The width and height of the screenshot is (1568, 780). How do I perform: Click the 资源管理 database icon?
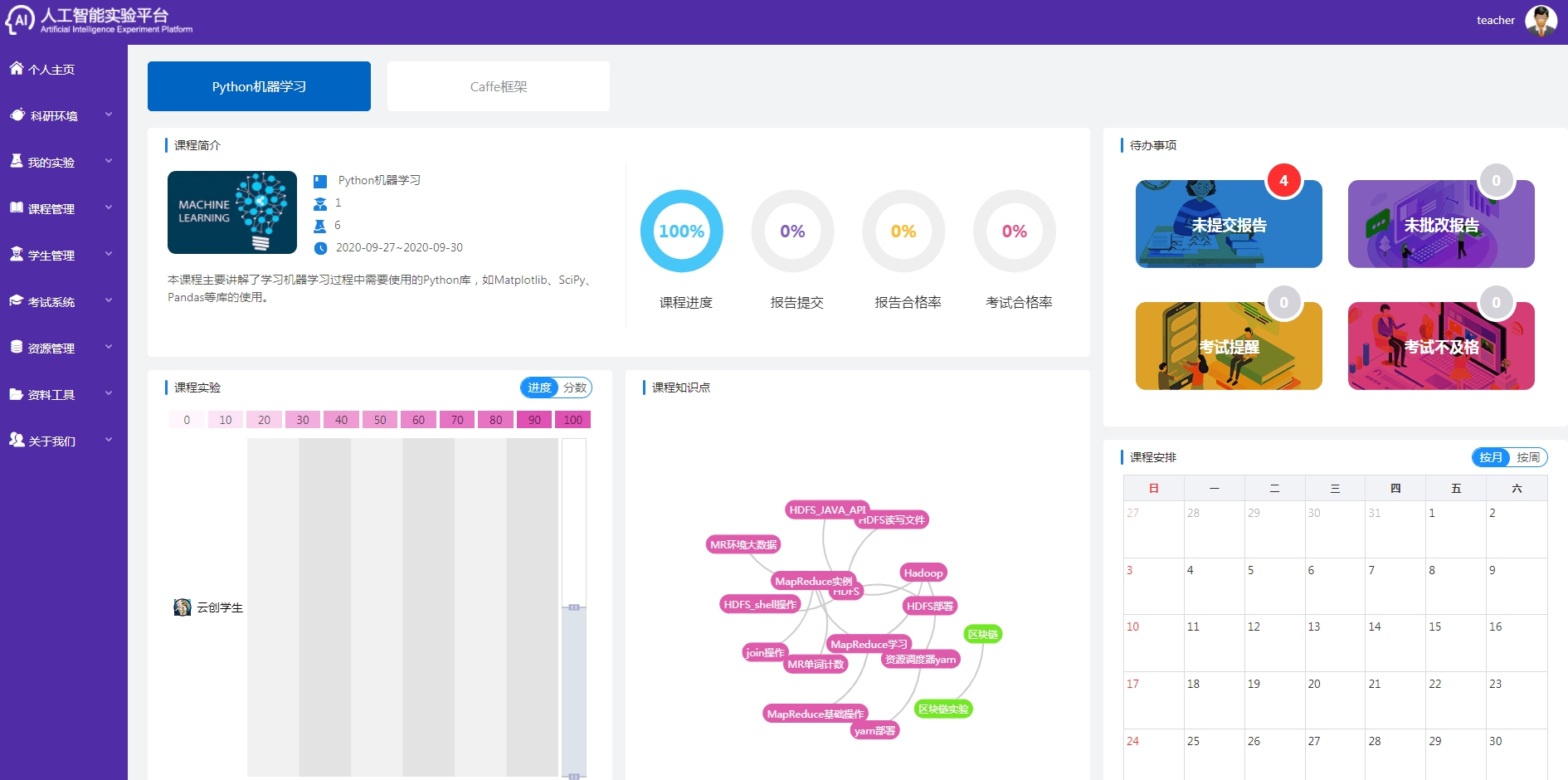[17, 348]
